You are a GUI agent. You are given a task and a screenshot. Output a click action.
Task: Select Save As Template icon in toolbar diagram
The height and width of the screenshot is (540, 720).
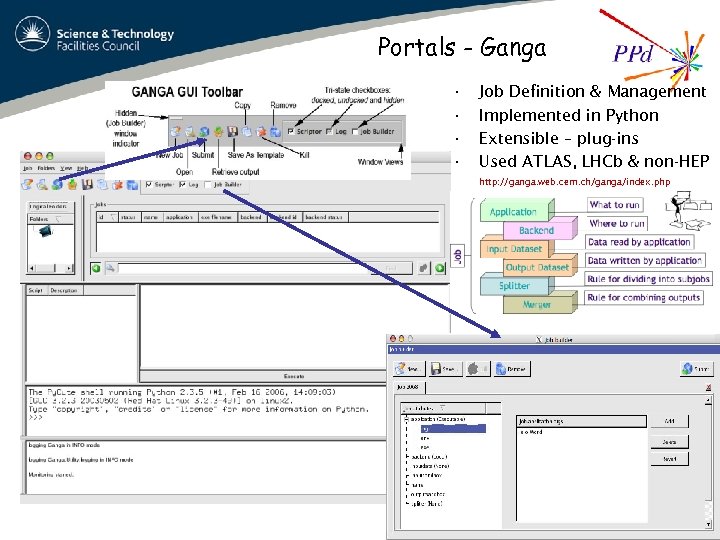pyautogui.click(x=233, y=132)
